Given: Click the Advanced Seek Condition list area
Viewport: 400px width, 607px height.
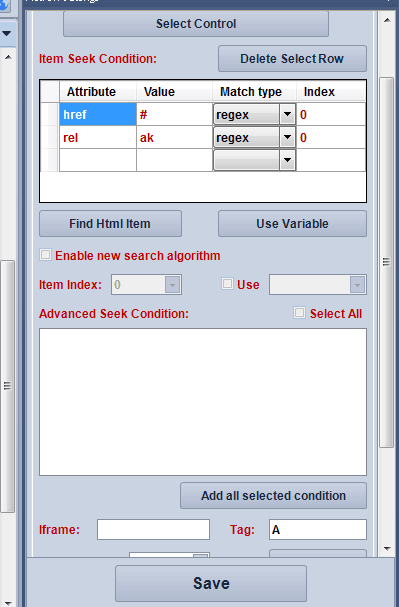Looking at the screenshot, I should (203, 402).
